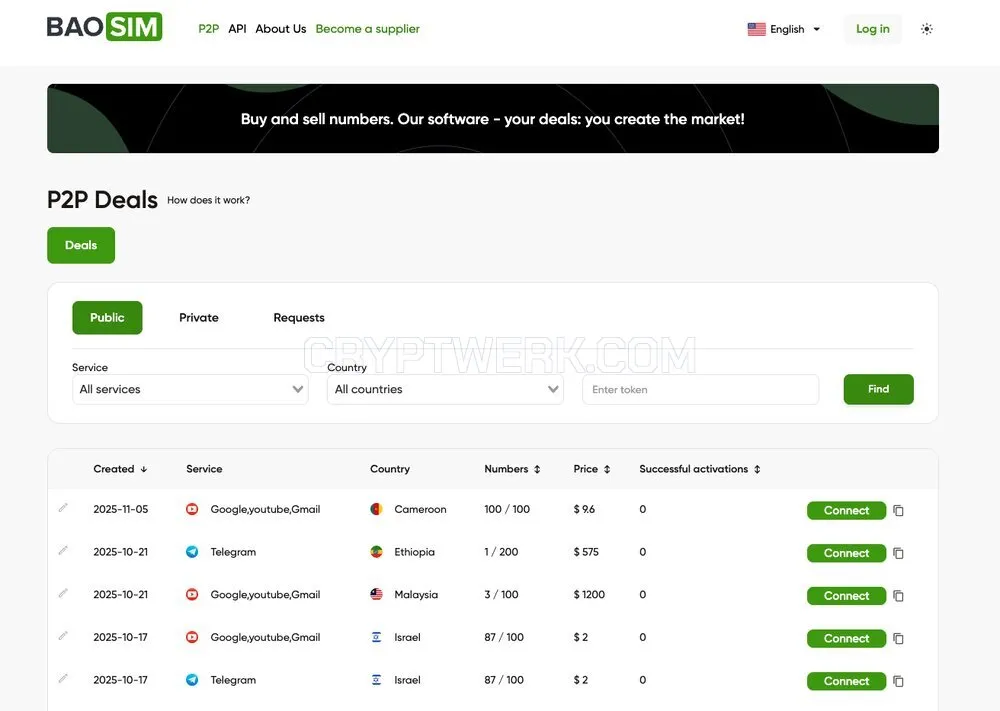The image size is (1000, 711).
Task: Open the P2P menu item
Action: pyautogui.click(x=209, y=29)
